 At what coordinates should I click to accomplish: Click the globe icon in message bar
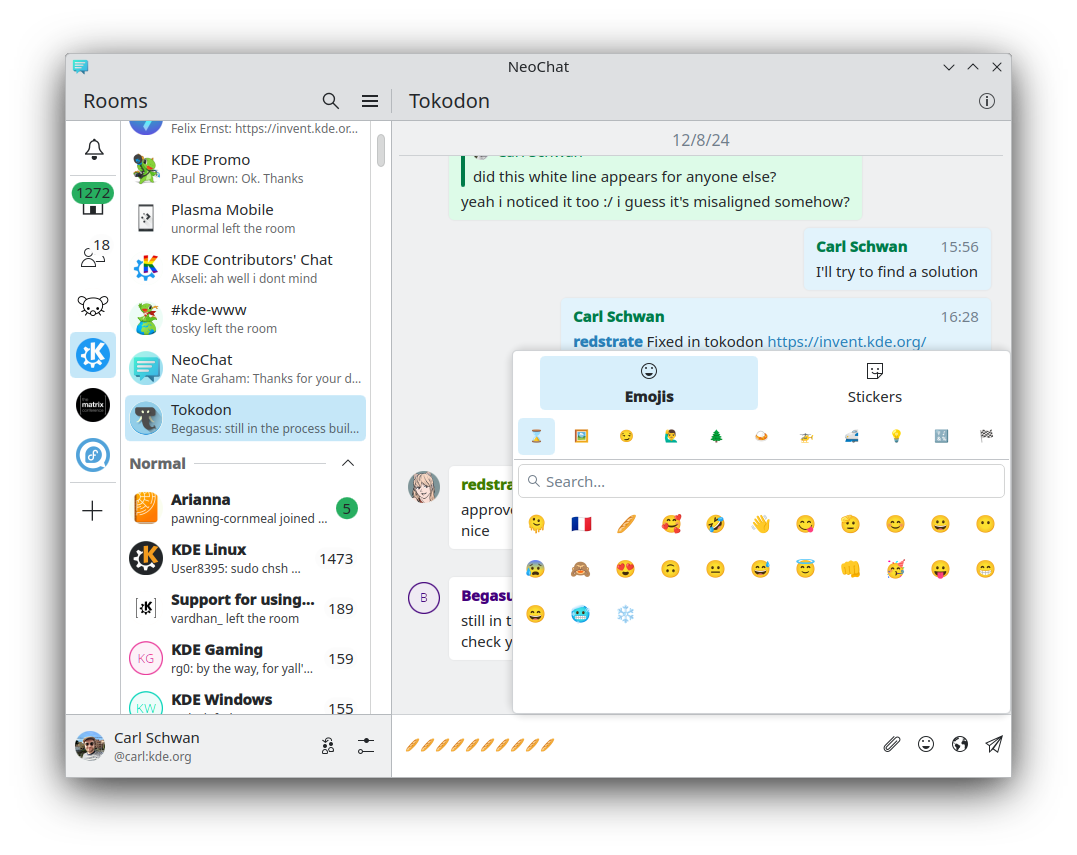point(960,744)
